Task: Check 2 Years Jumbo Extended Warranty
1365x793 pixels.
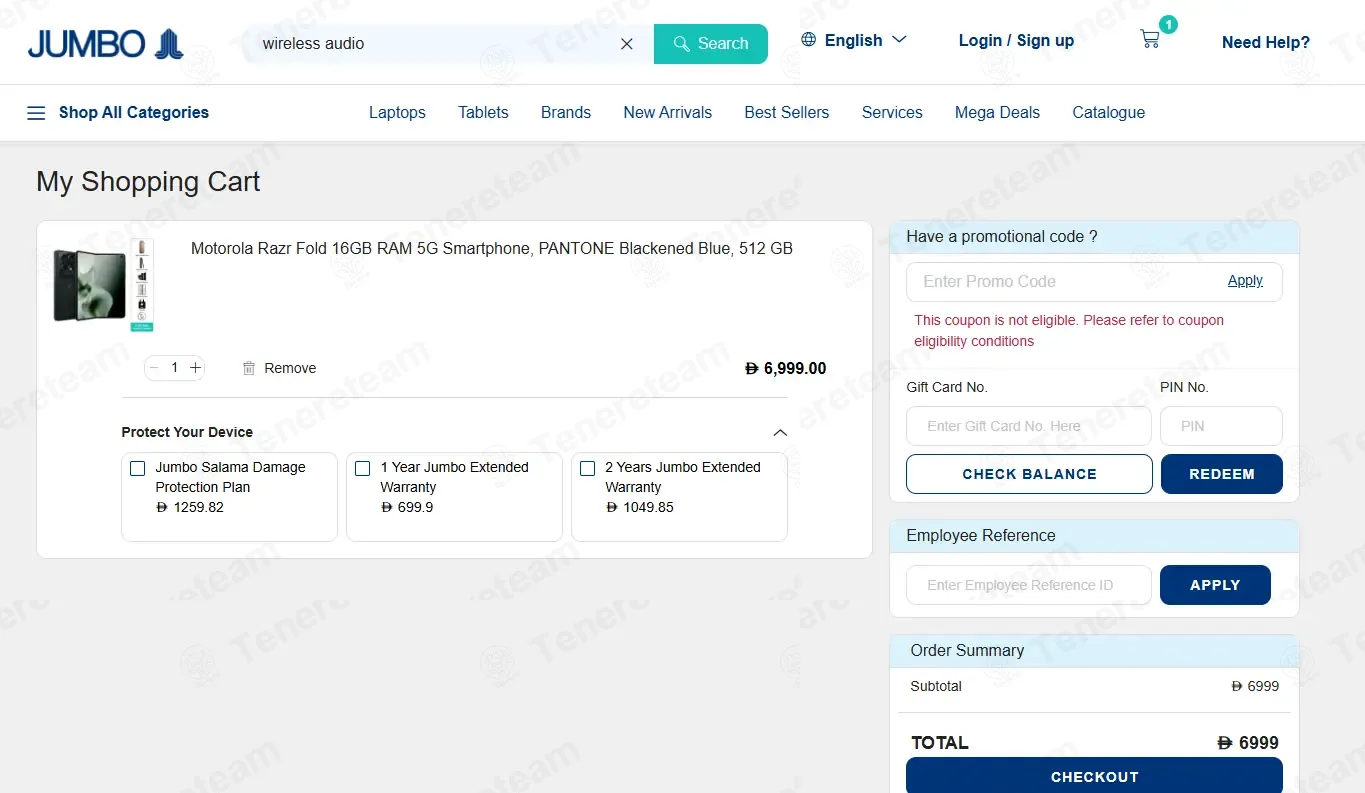Action: (x=588, y=468)
